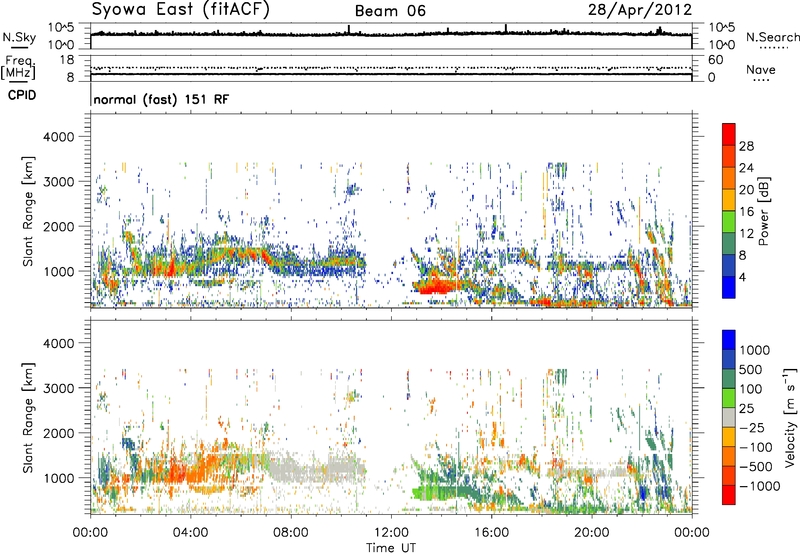Click the '60' Nave axis tick label
The image size is (800, 554).
point(715,60)
